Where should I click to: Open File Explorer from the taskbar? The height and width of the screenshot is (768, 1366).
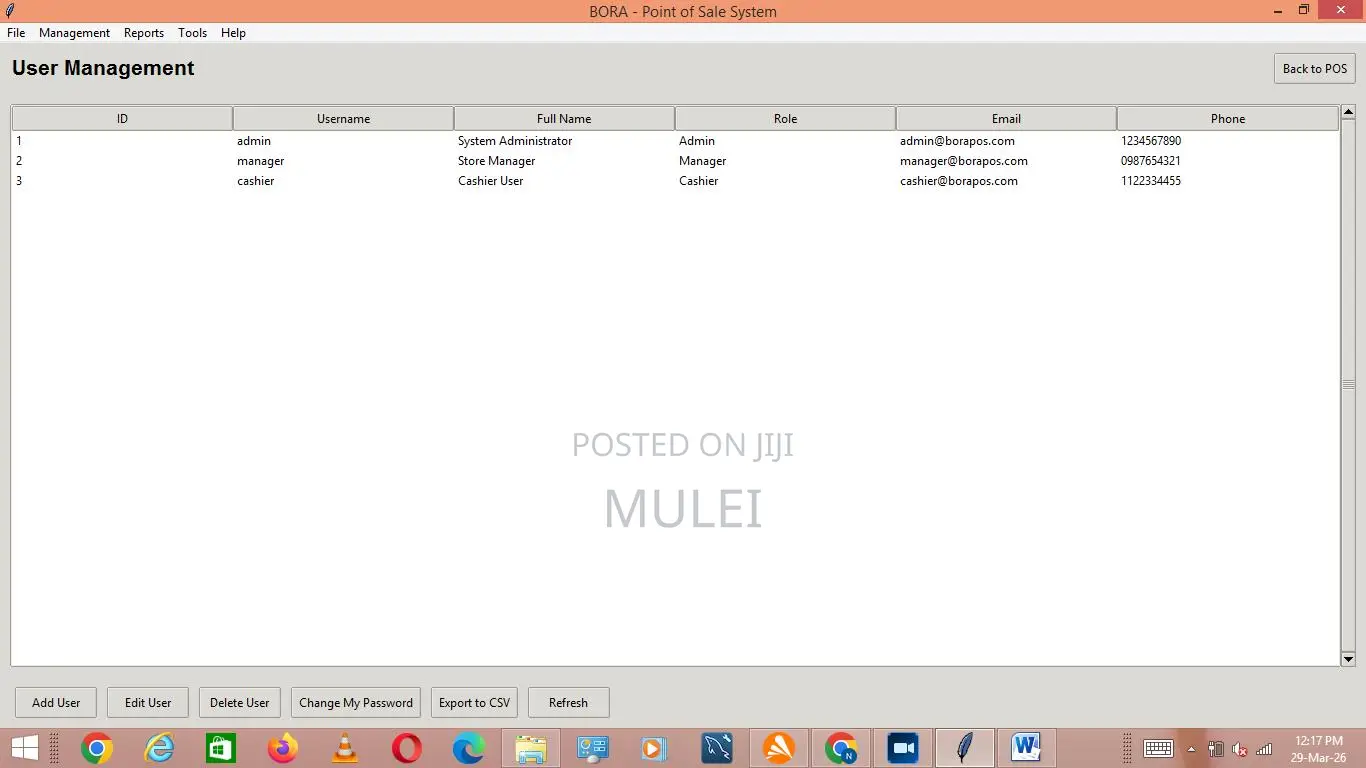click(x=531, y=748)
